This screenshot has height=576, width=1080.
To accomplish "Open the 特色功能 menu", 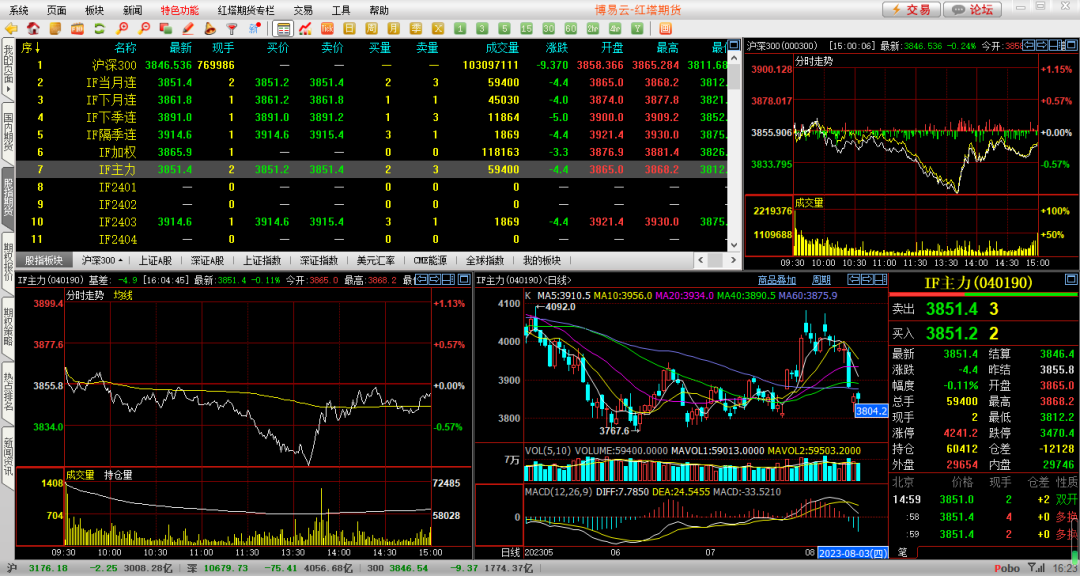I will click(179, 9).
